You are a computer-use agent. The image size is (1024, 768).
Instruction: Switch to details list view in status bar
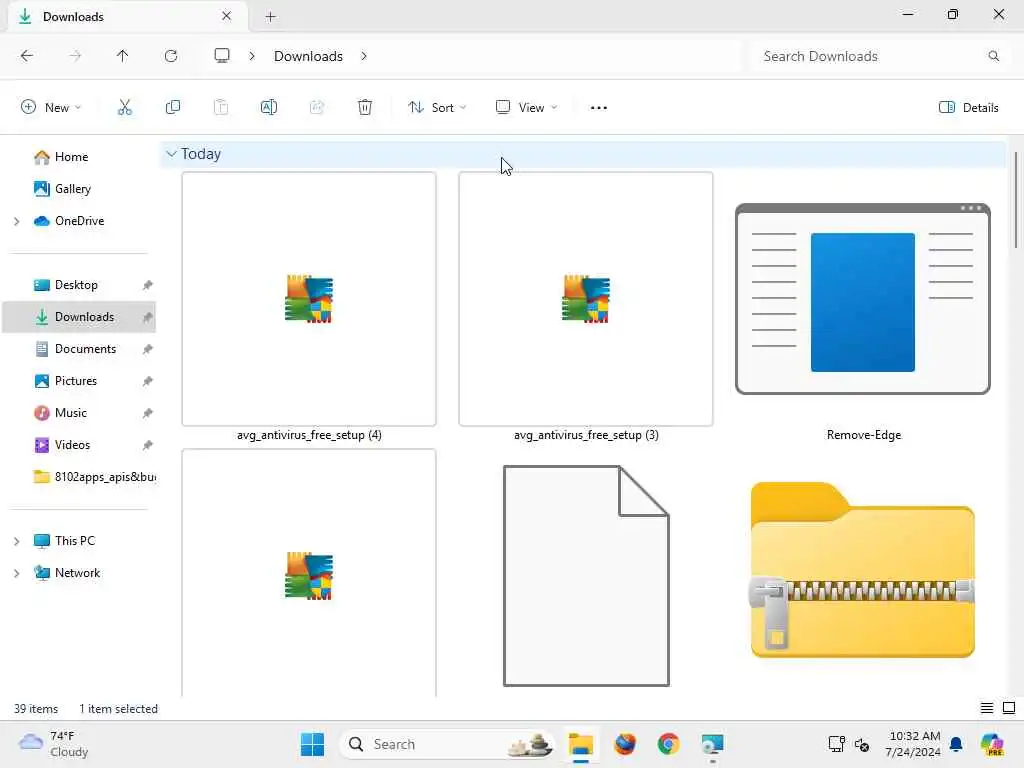click(987, 708)
